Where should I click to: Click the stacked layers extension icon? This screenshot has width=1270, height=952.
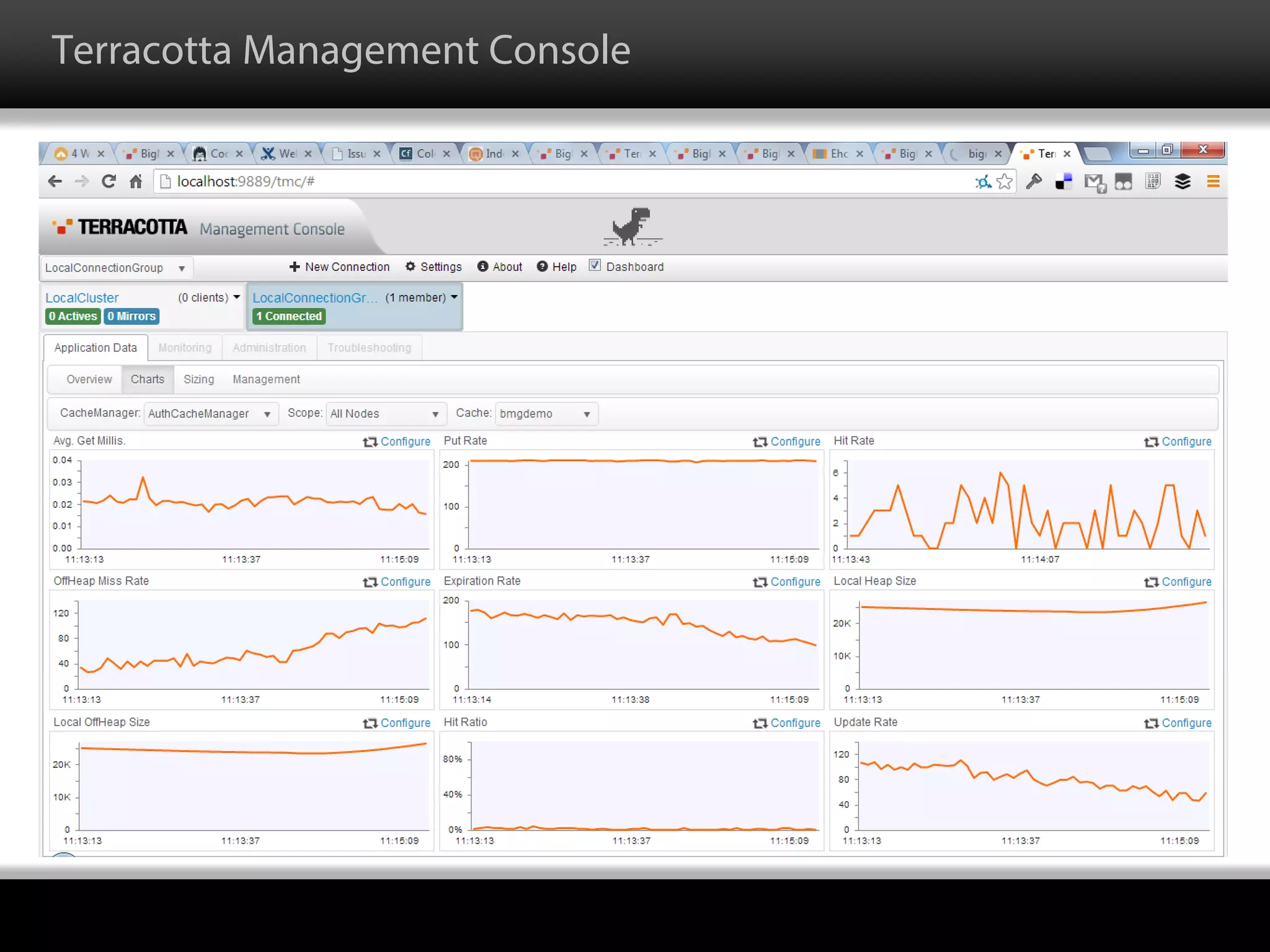pyautogui.click(x=1183, y=182)
